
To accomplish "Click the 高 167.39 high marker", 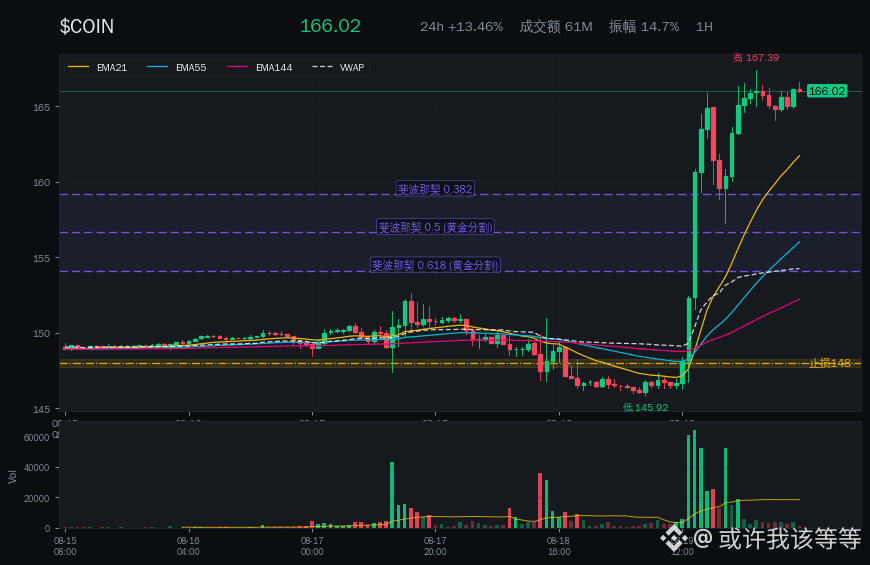I will [x=756, y=58].
